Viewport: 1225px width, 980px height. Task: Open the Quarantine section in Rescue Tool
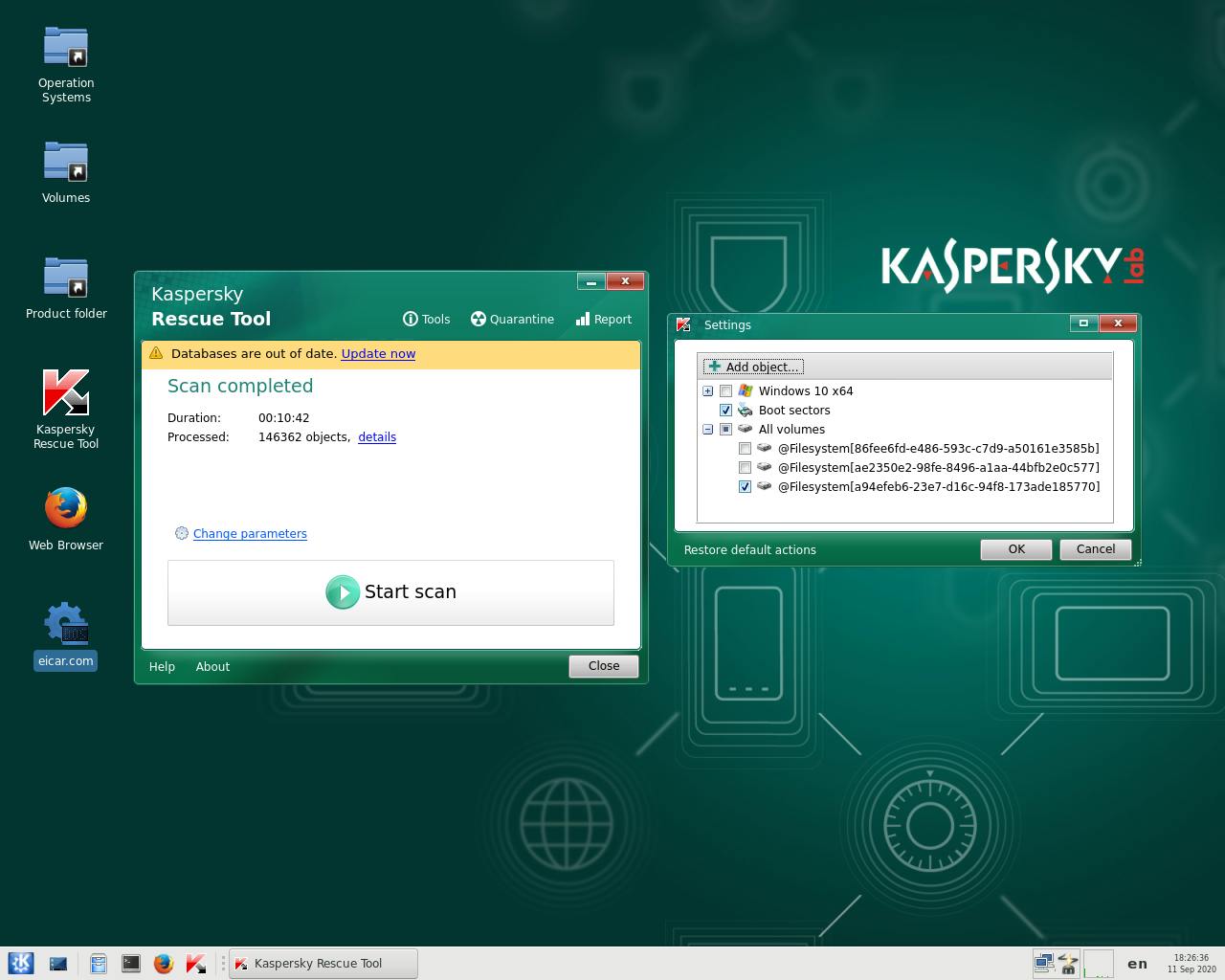[512, 320]
